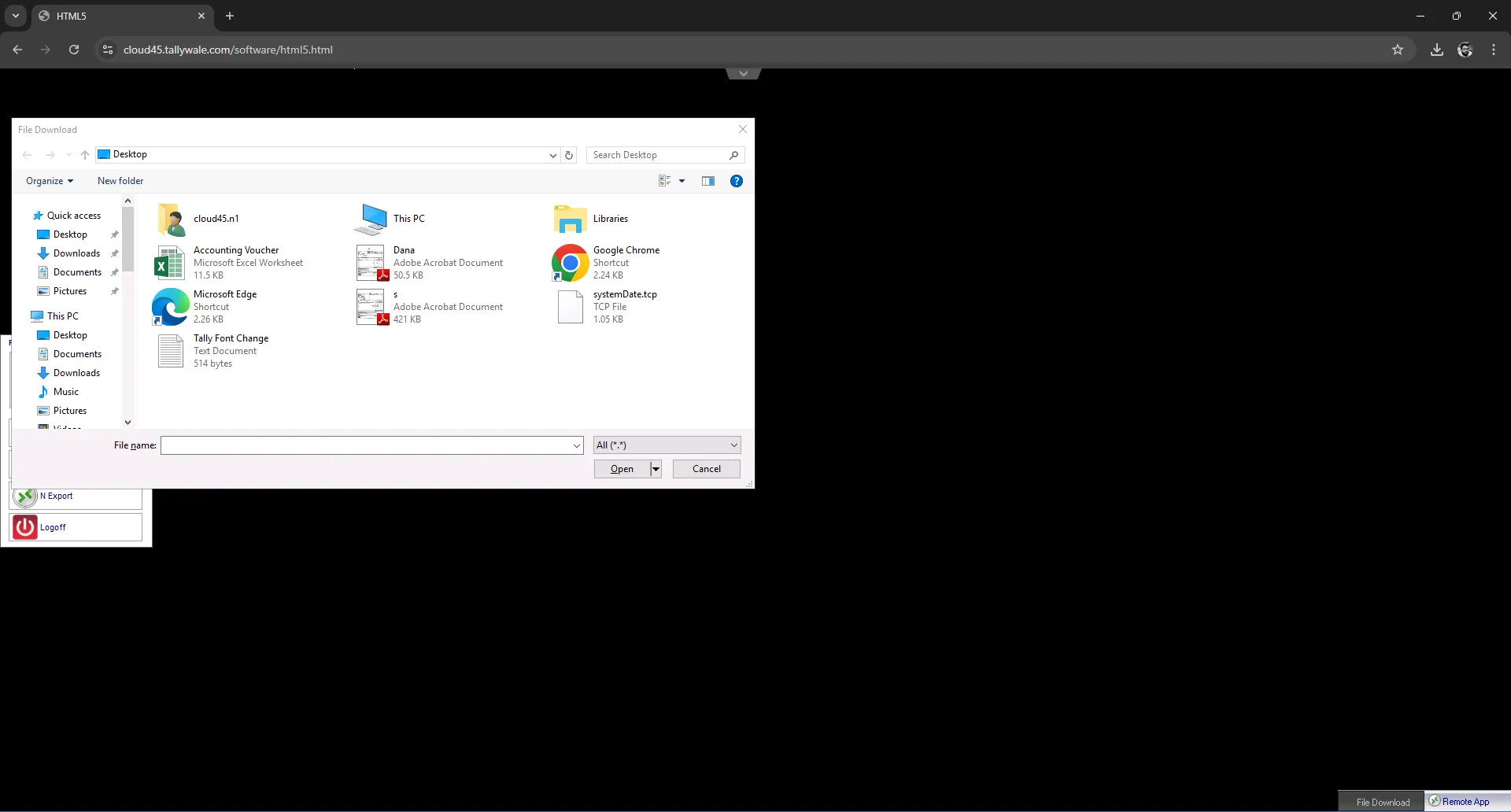1511x812 pixels.
Task: Select the Google Chrome shortcut icon
Action: click(570, 263)
